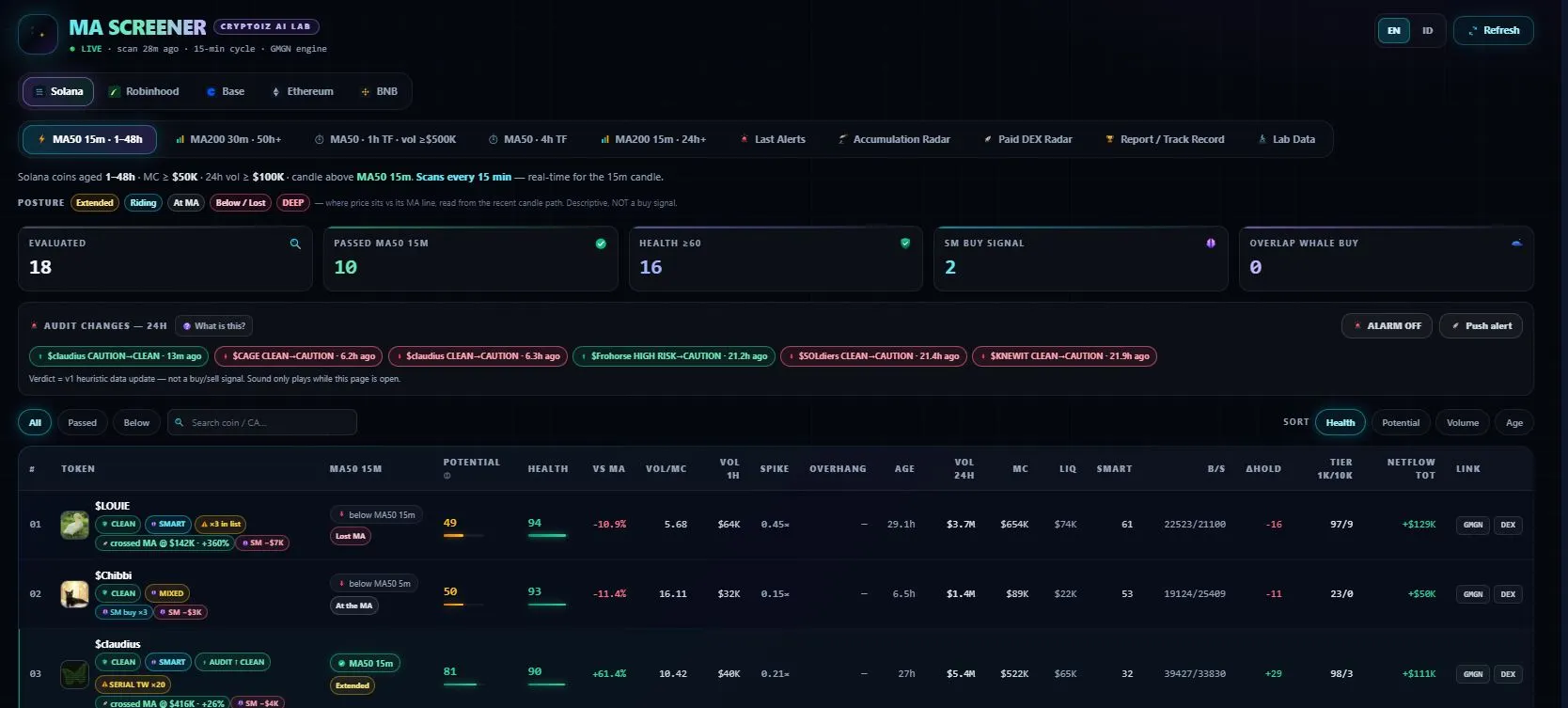The image size is (1568, 708).
Task: Filter list to Below coins
Action: coord(136,423)
